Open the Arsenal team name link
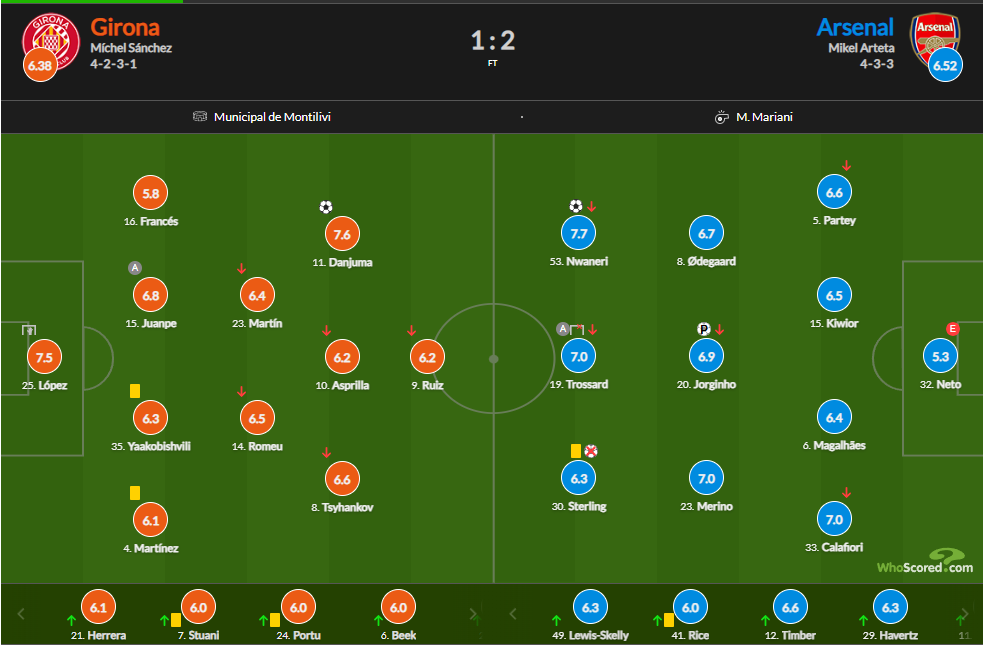 tap(855, 28)
